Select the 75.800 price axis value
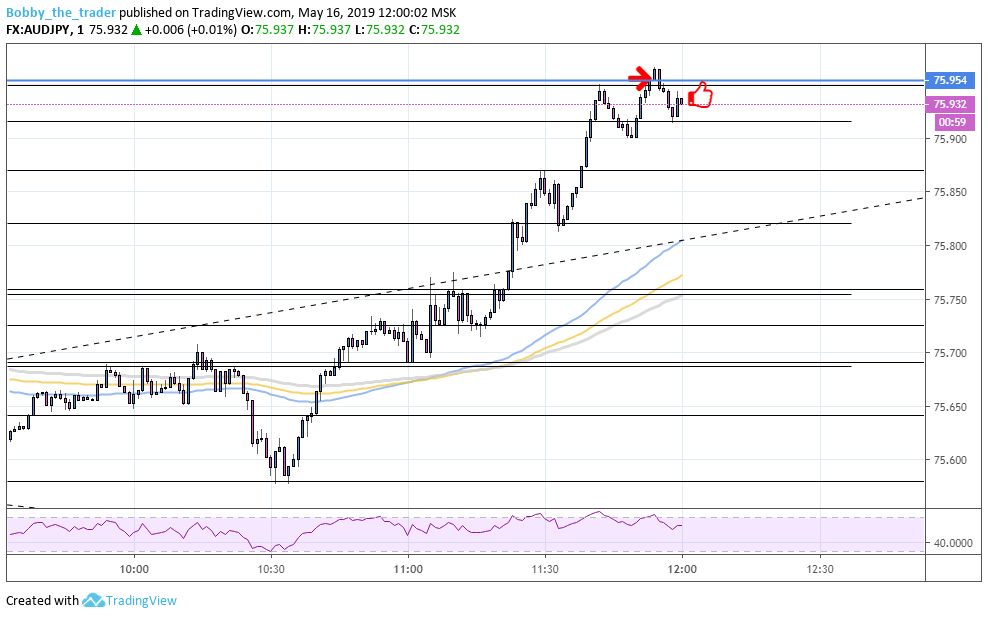This screenshot has width=988, height=618. click(950, 246)
